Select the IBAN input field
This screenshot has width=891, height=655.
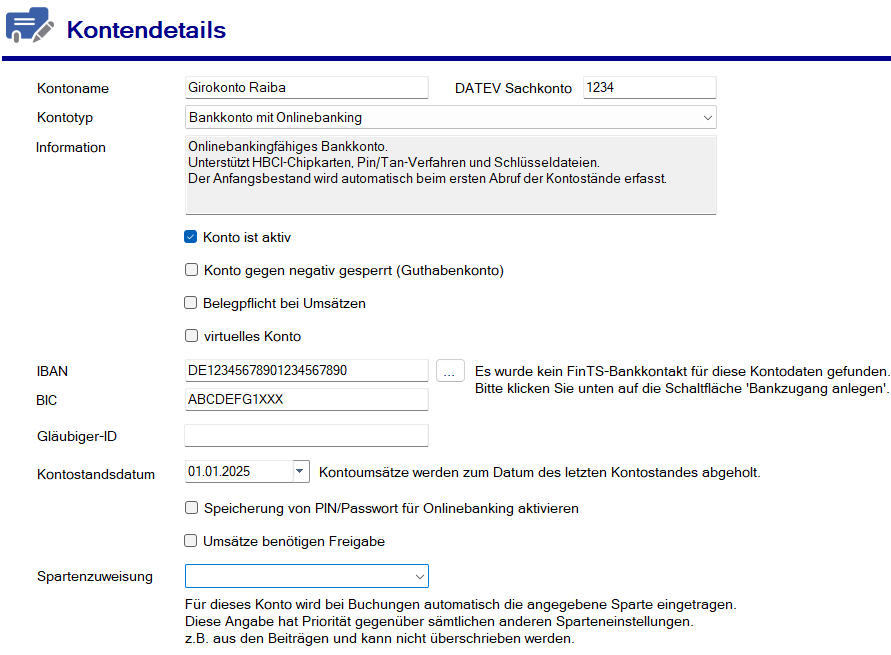tap(306, 371)
